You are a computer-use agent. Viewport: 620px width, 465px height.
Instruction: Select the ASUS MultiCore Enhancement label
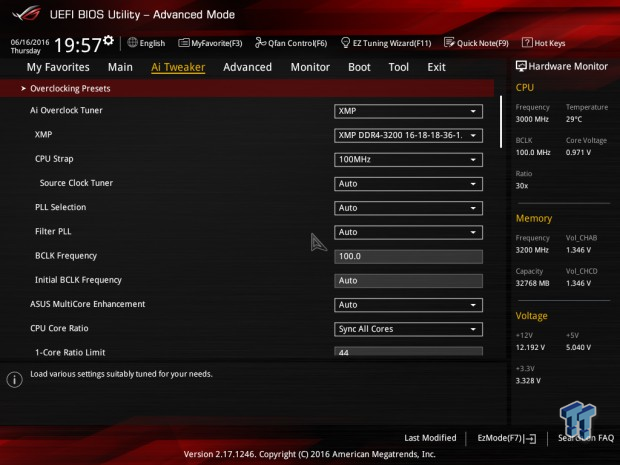pyautogui.click(x=87, y=304)
